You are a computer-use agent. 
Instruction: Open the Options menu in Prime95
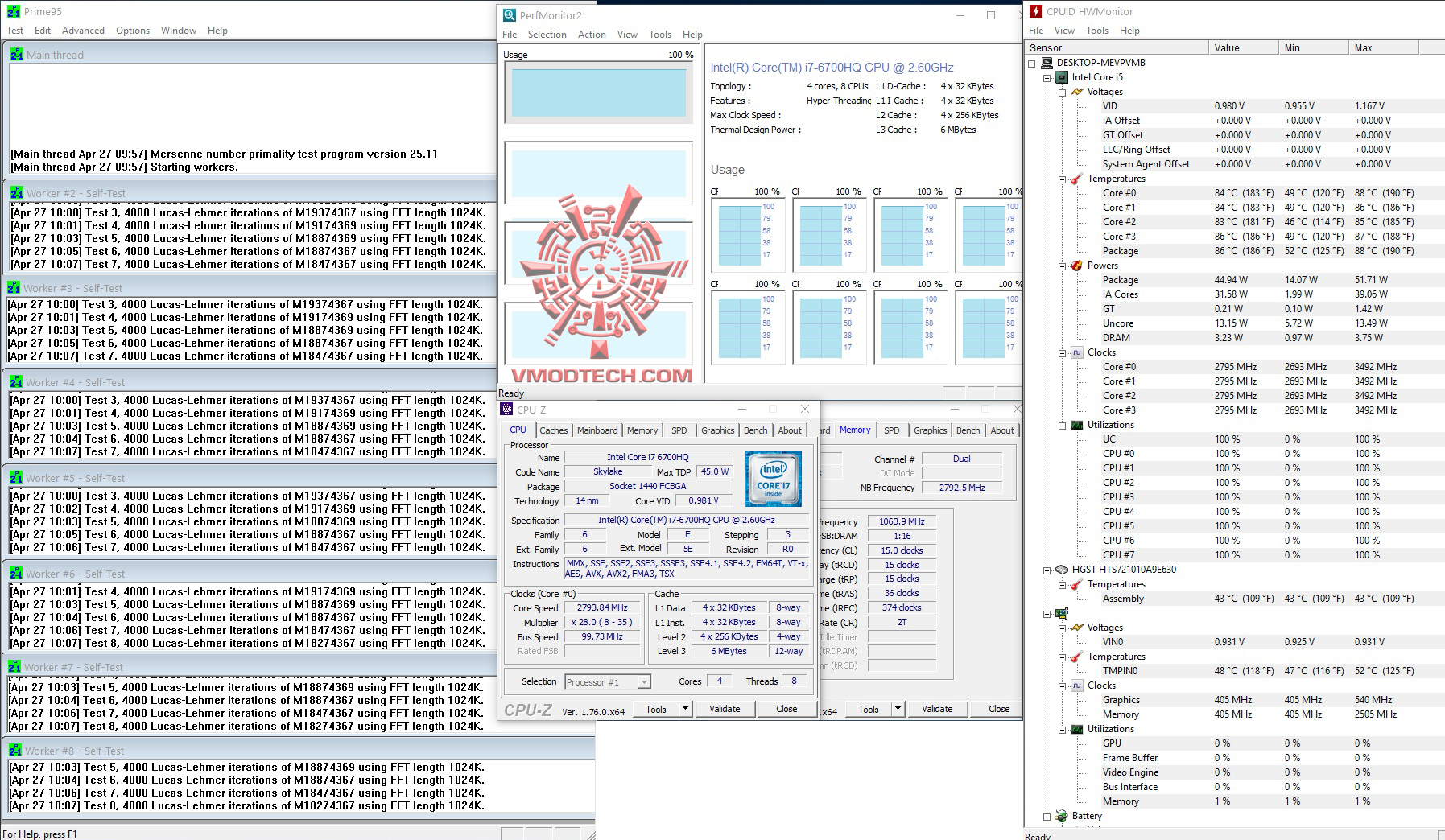[133, 31]
